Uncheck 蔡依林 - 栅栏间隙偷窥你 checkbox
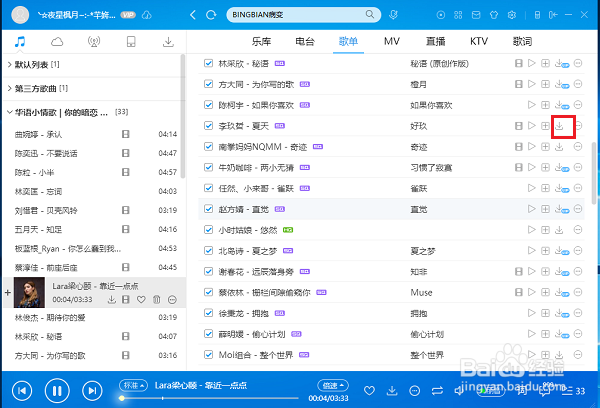The height and width of the screenshot is (408, 600). (x=208, y=292)
